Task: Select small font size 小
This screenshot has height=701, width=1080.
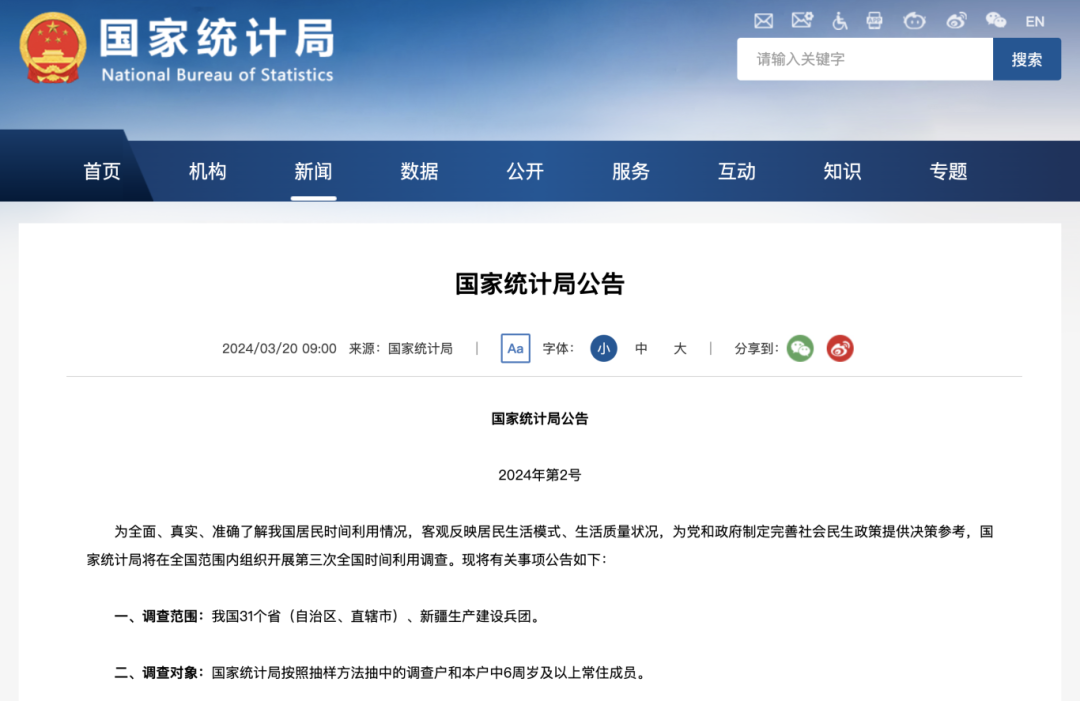Action: point(603,349)
